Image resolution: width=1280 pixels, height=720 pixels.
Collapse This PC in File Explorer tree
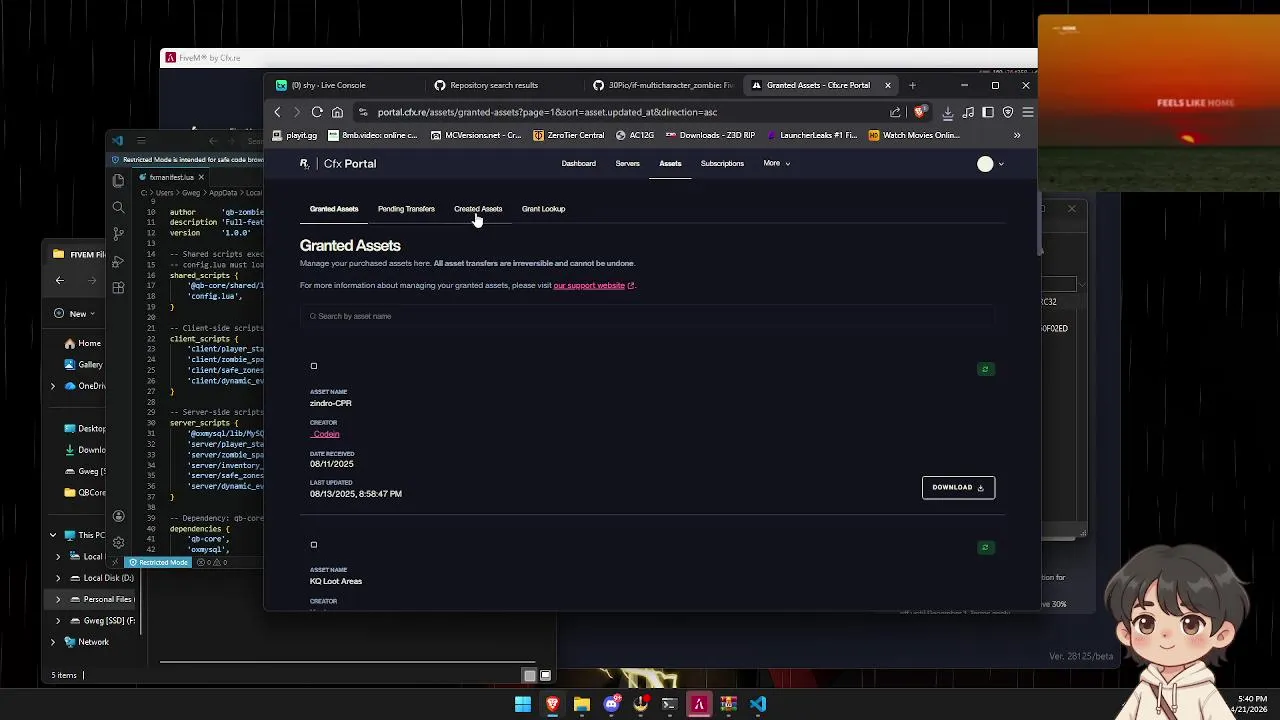[53, 535]
